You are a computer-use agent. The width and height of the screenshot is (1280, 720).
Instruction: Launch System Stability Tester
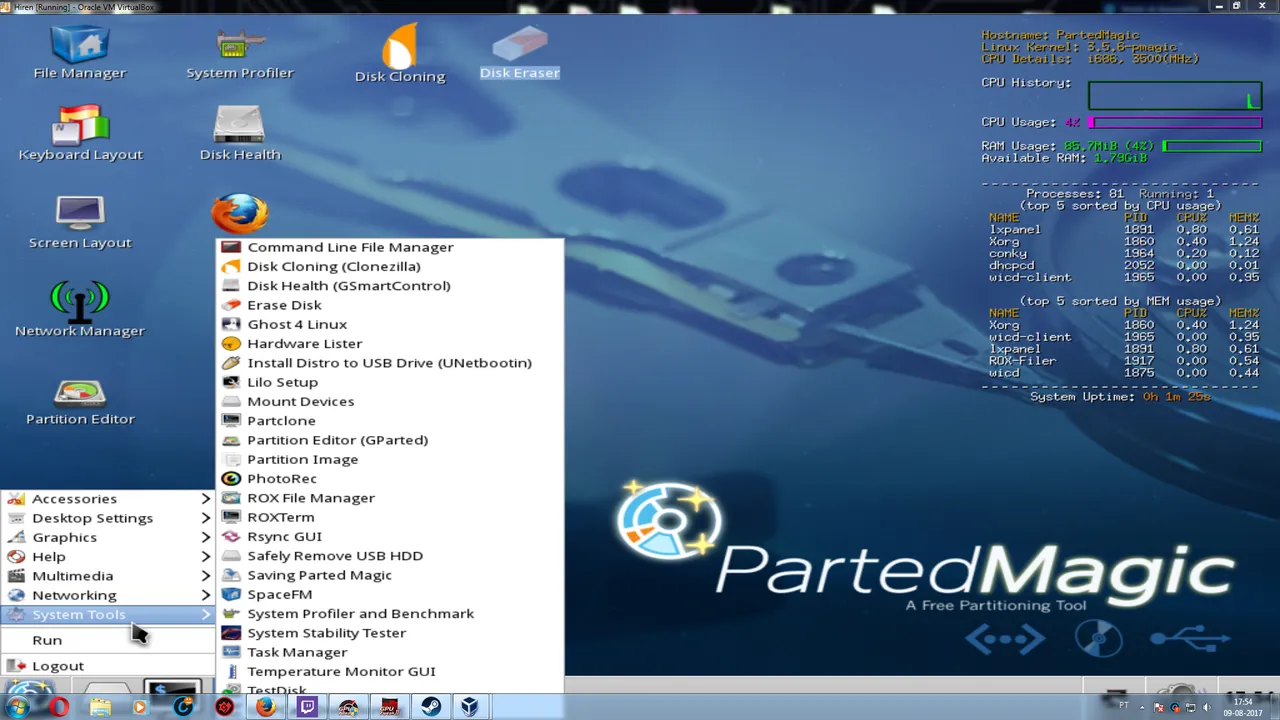(390, 633)
